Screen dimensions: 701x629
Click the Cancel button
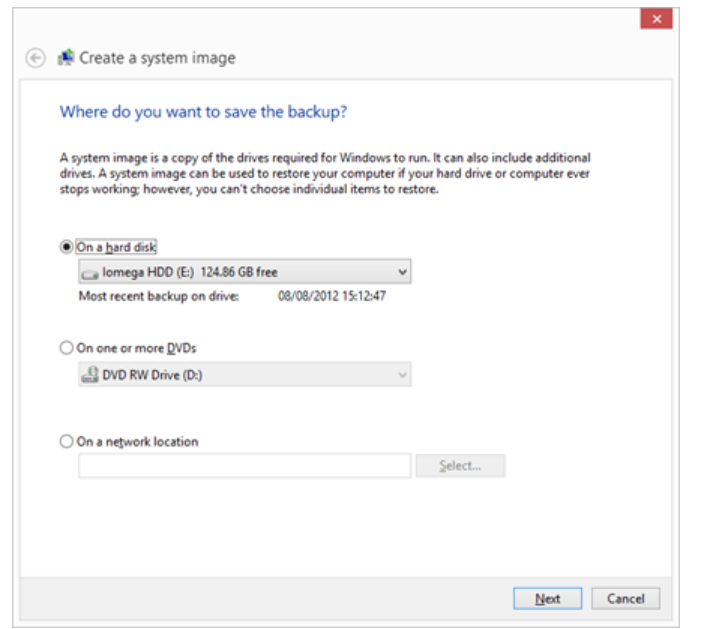(626, 599)
